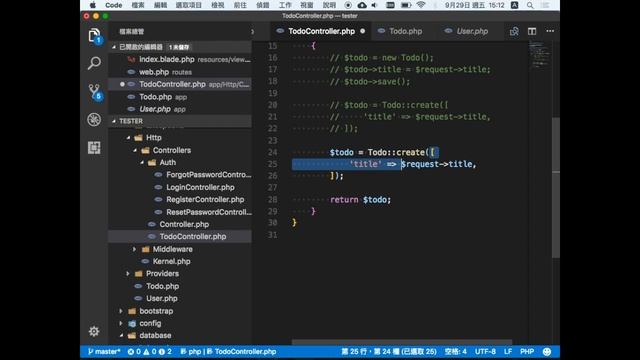The image size is (640, 360).
Task: Open the Extensions view in activity bar
Action: tap(94, 147)
